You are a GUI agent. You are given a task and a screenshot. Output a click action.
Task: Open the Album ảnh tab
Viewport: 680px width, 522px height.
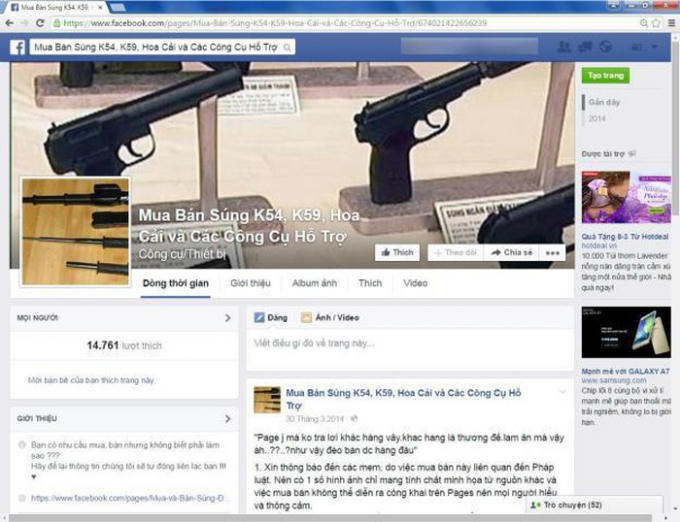[x=312, y=283]
